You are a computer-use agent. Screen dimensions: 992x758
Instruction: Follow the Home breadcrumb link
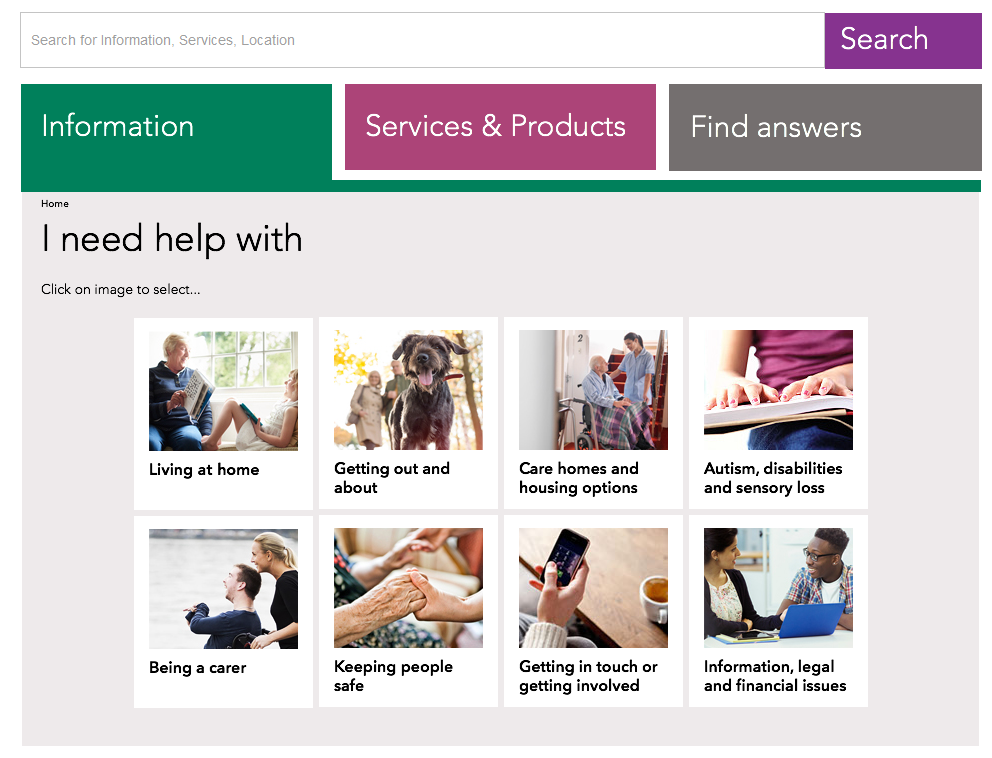[55, 204]
